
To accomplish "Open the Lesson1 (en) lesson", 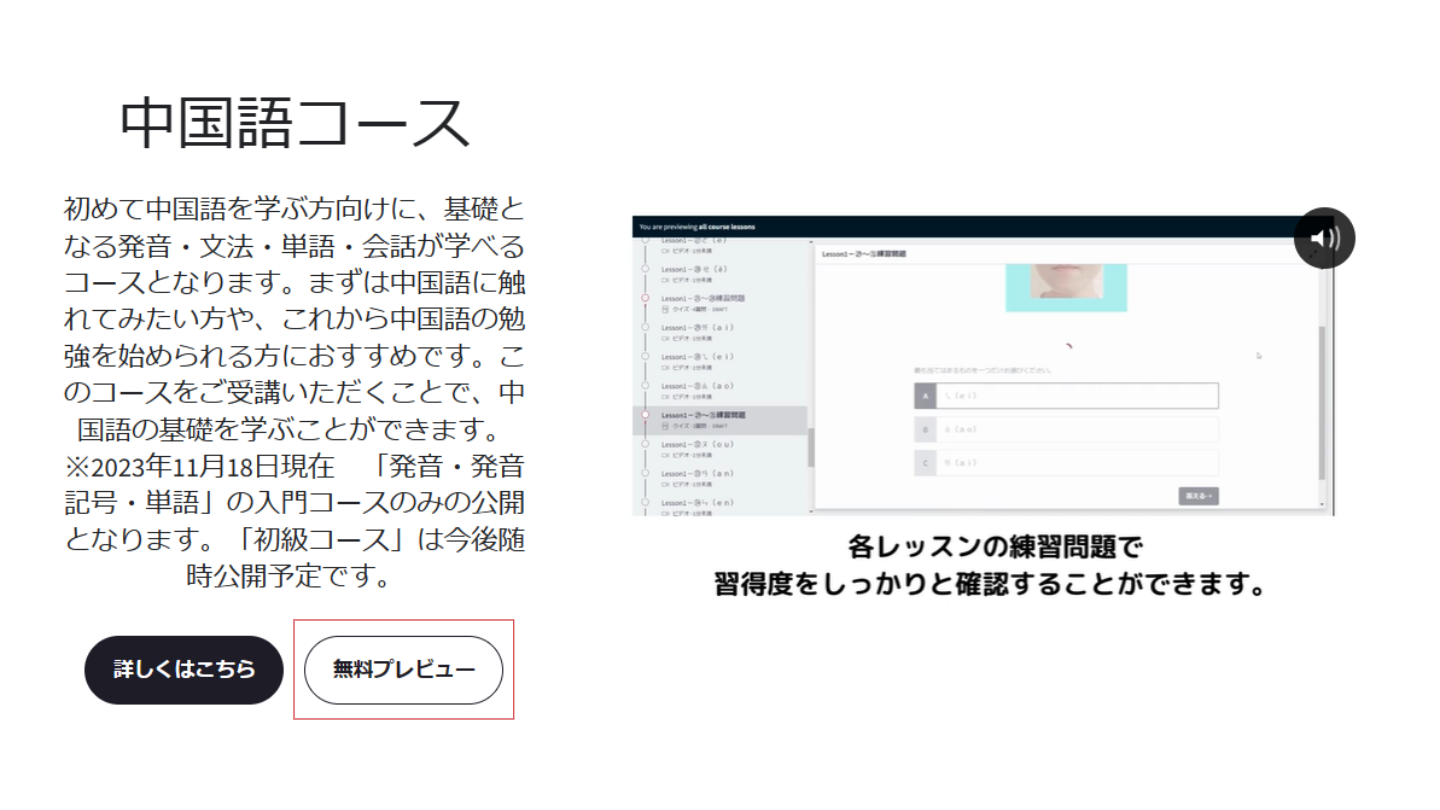I will (x=698, y=503).
